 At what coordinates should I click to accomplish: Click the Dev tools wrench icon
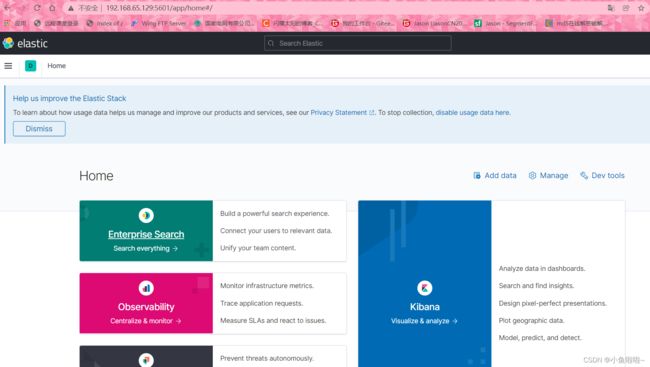(x=584, y=175)
